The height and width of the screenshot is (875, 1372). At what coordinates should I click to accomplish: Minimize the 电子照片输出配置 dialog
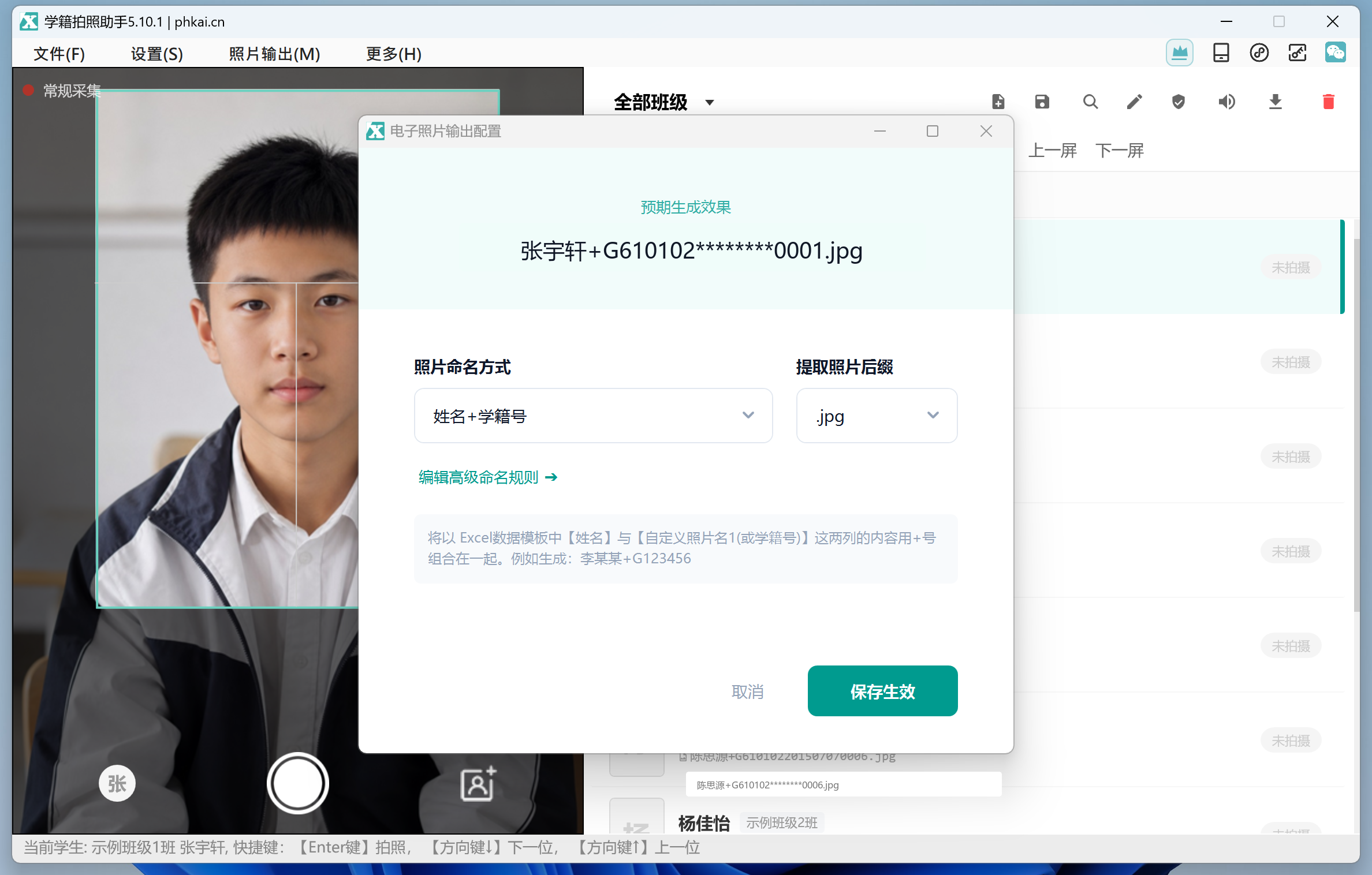click(x=879, y=131)
